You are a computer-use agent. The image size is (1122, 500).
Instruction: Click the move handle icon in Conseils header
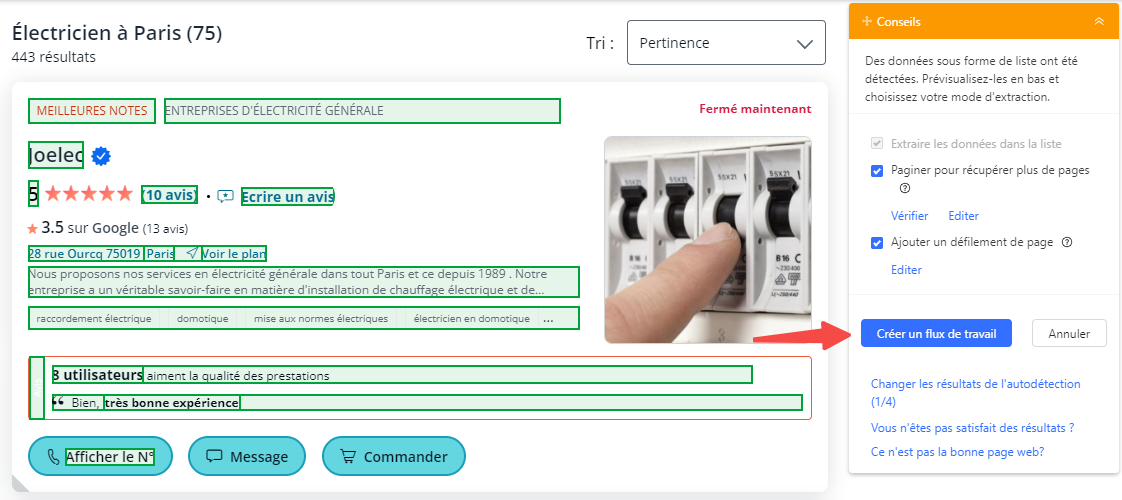866,21
